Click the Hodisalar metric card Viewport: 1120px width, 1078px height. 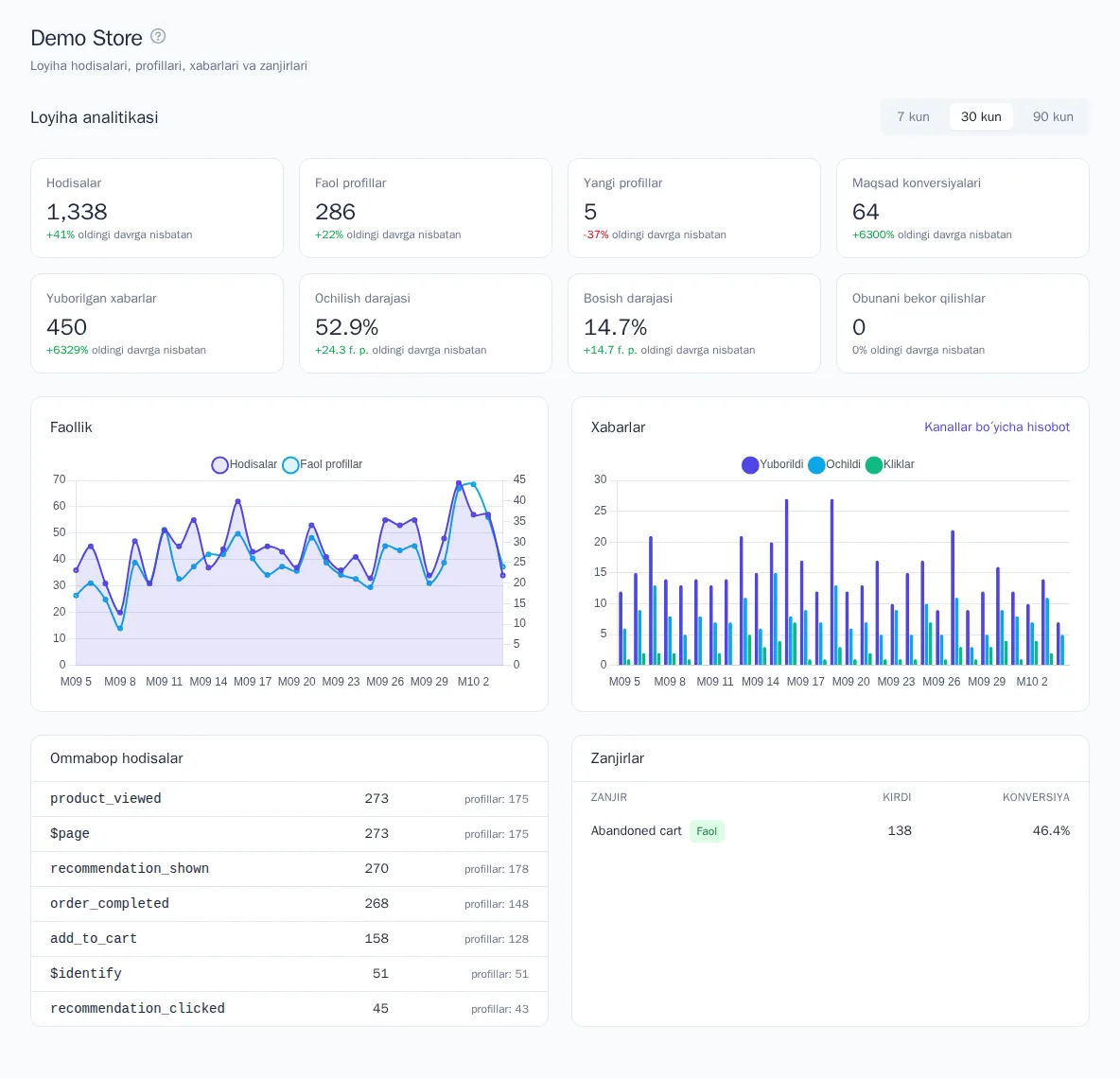pos(157,208)
